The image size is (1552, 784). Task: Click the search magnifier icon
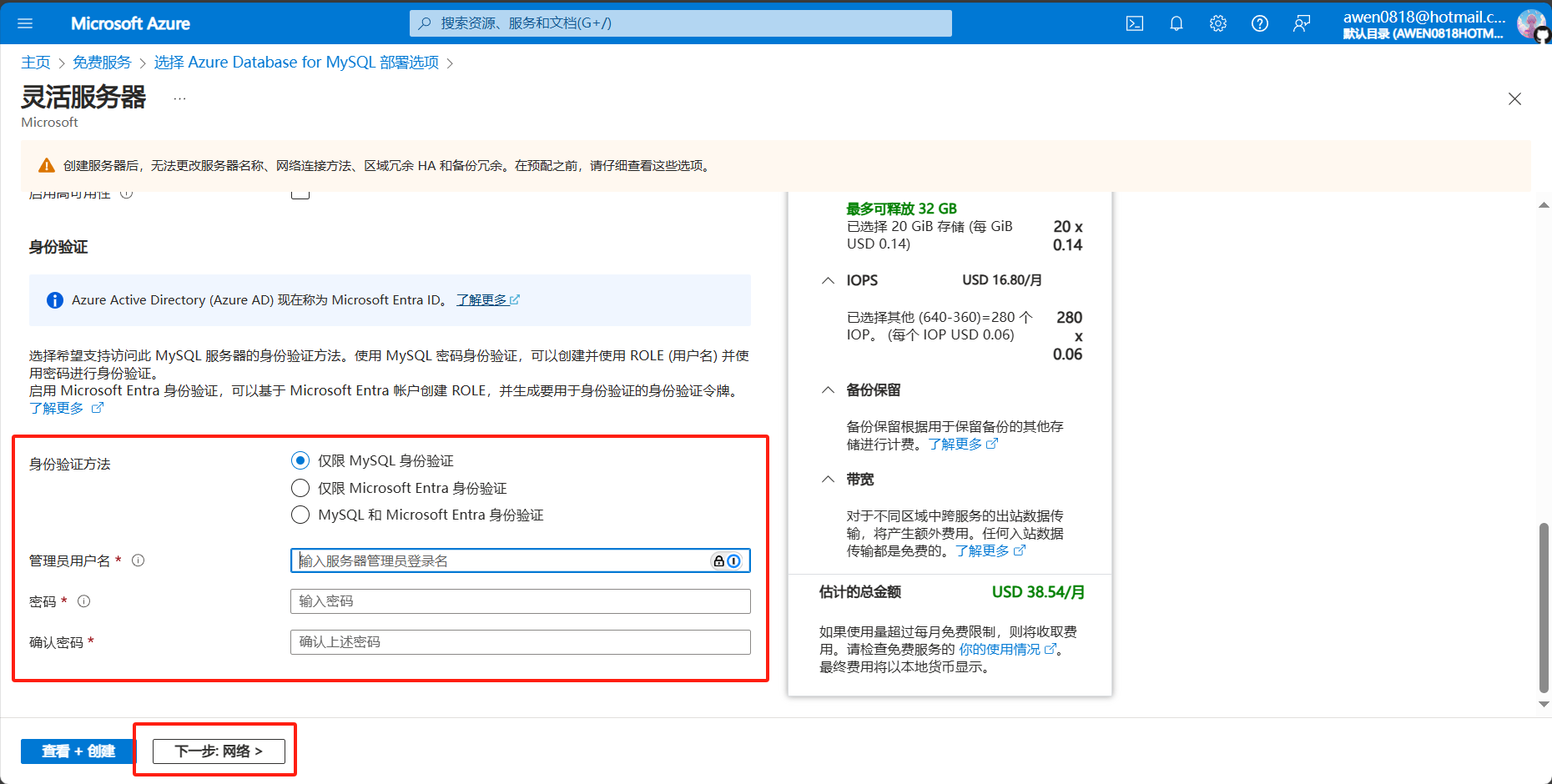click(x=425, y=23)
